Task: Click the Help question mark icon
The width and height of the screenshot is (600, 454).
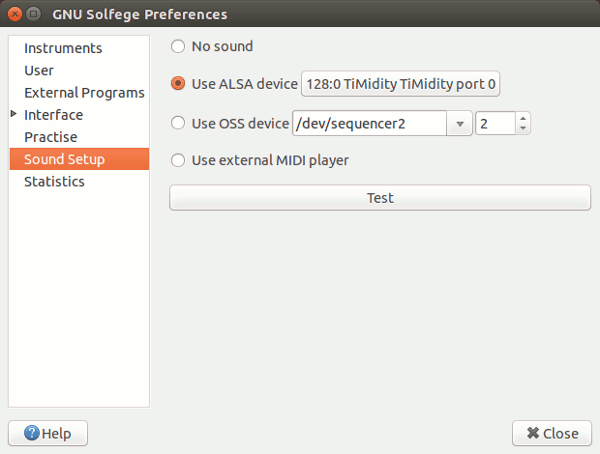Action: (31, 433)
